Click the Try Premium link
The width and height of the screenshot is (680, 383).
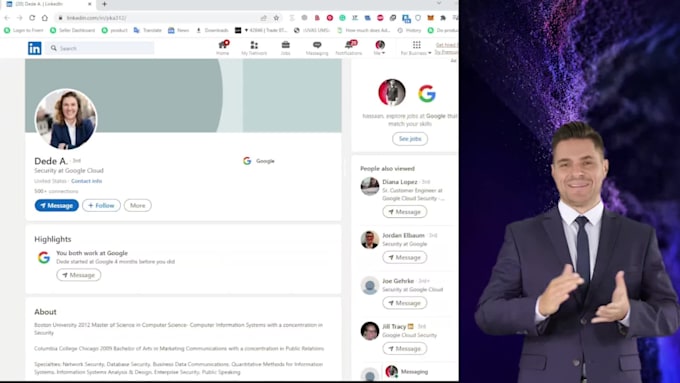point(446,52)
